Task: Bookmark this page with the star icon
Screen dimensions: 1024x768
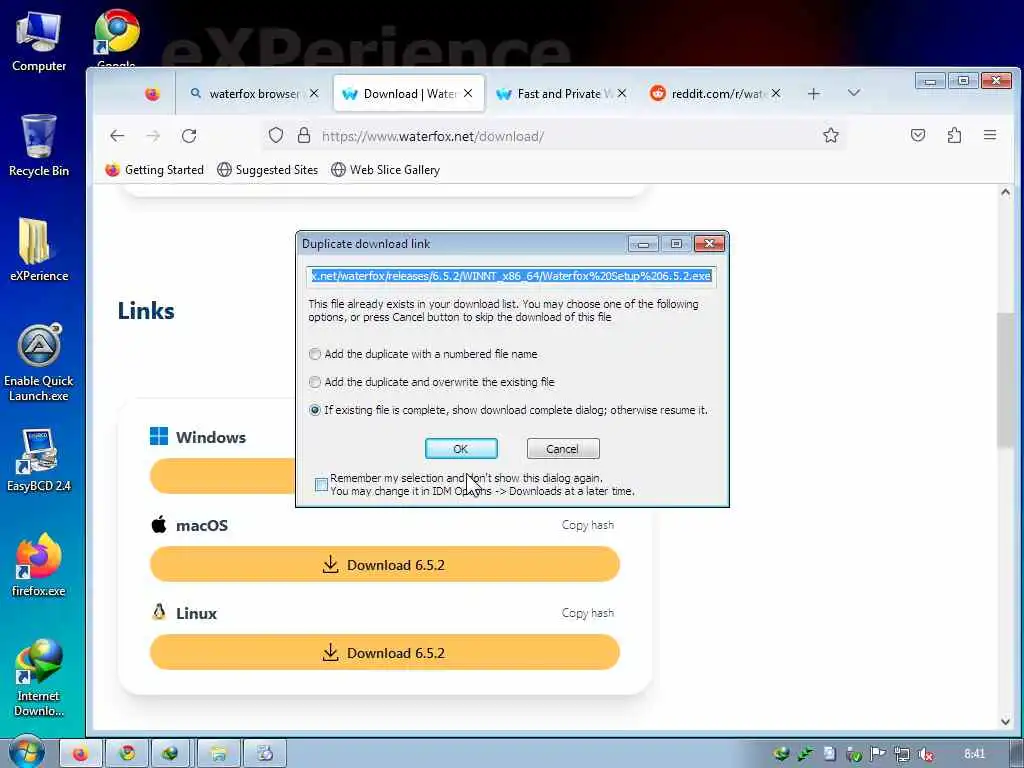Action: click(x=831, y=135)
